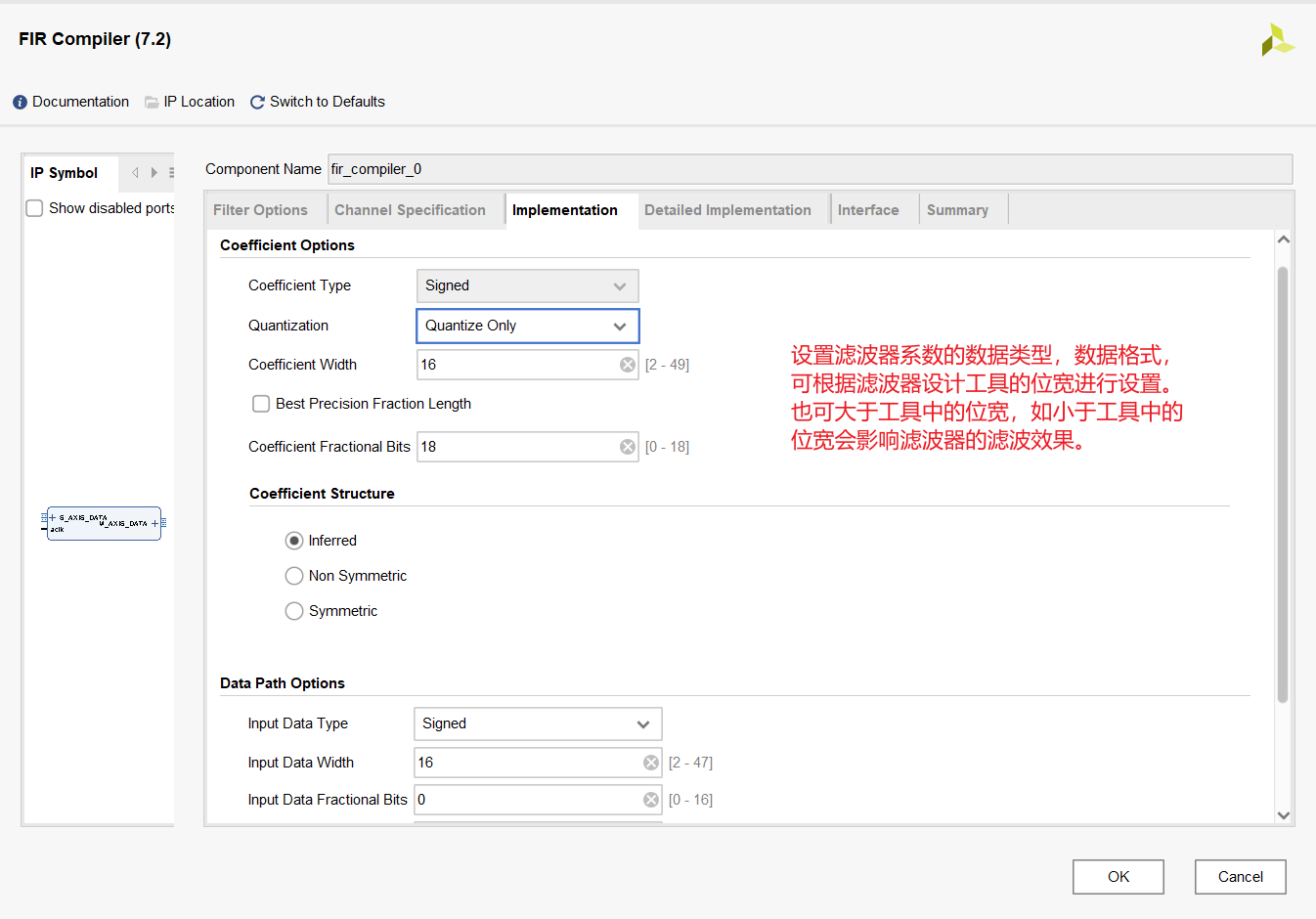
Task: Switch to the Interface tab
Action: [x=868, y=210]
